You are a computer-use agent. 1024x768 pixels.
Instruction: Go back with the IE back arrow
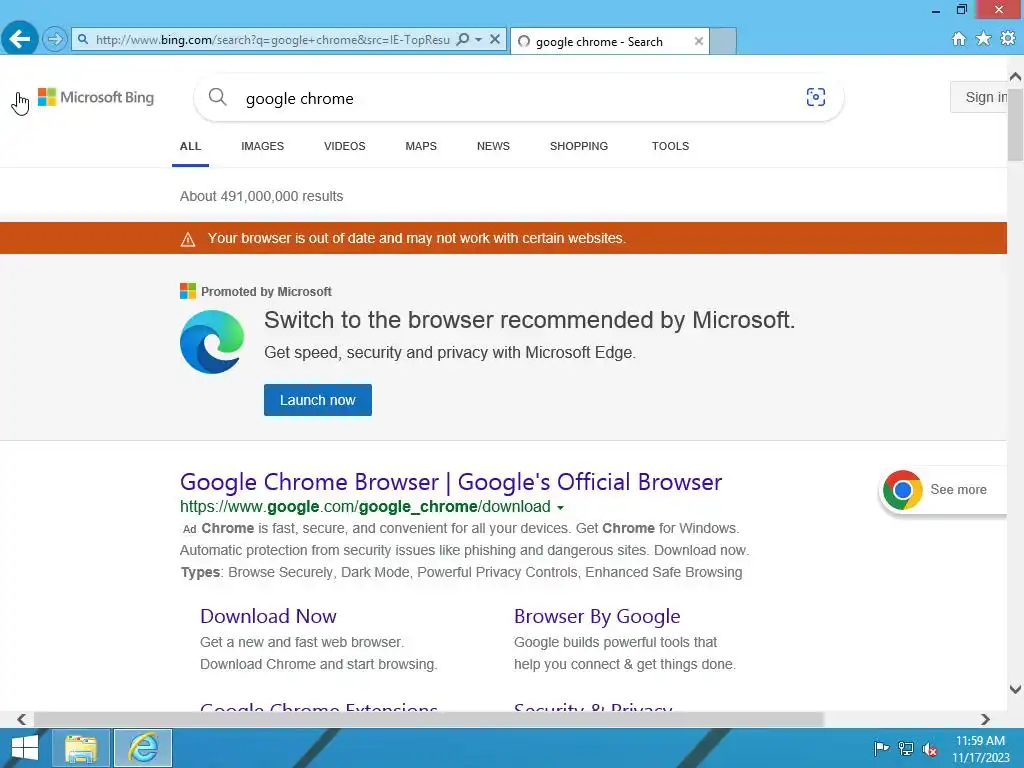click(20, 39)
